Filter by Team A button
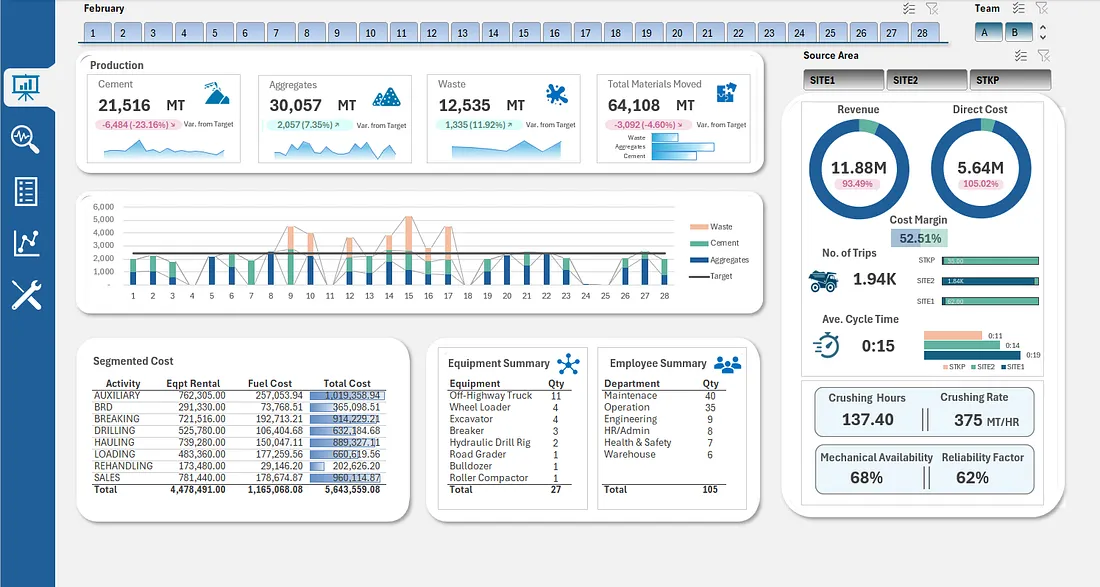The image size is (1100, 587). point(985,32)
